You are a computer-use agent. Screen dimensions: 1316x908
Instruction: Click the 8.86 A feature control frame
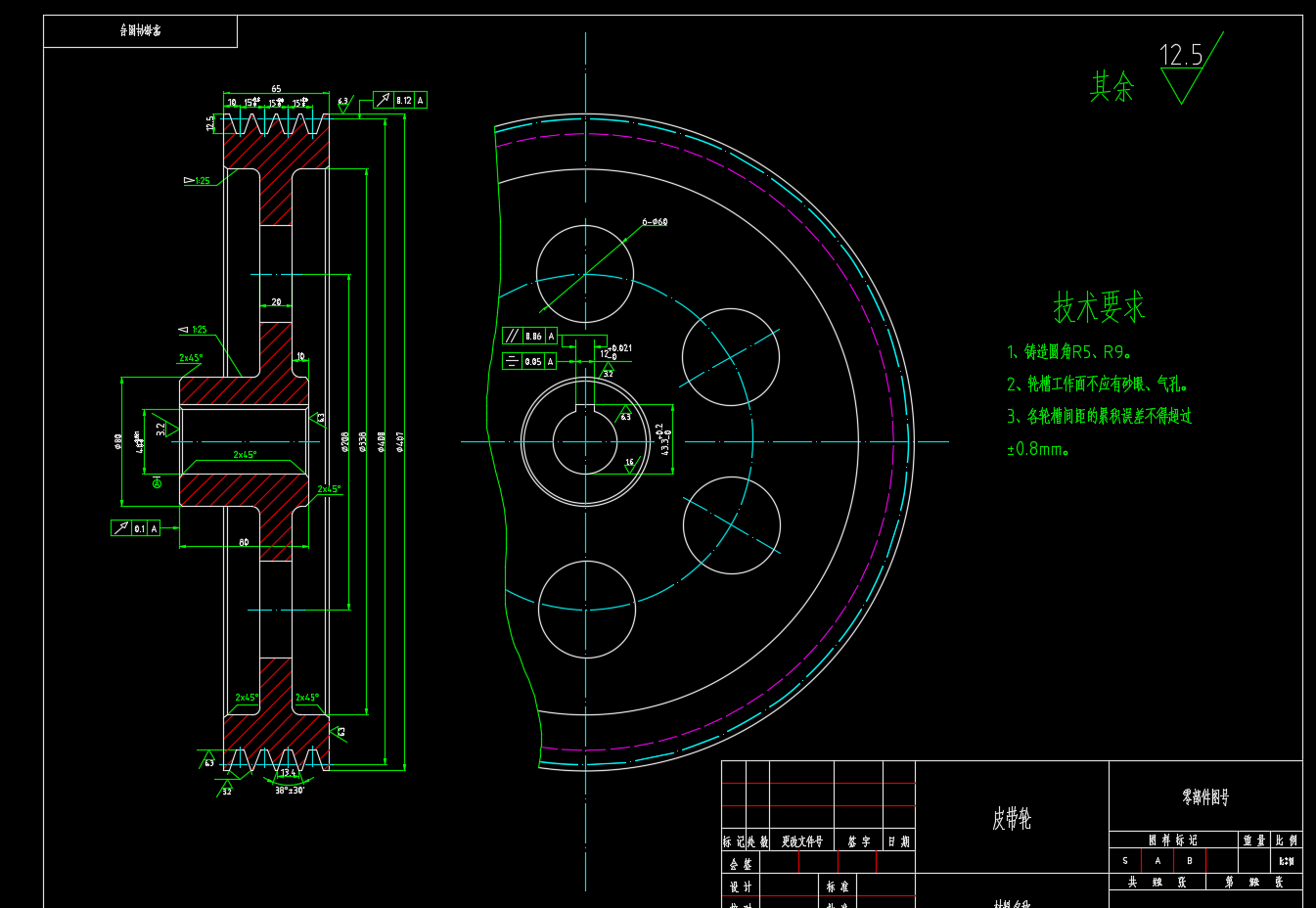[531, 336]
